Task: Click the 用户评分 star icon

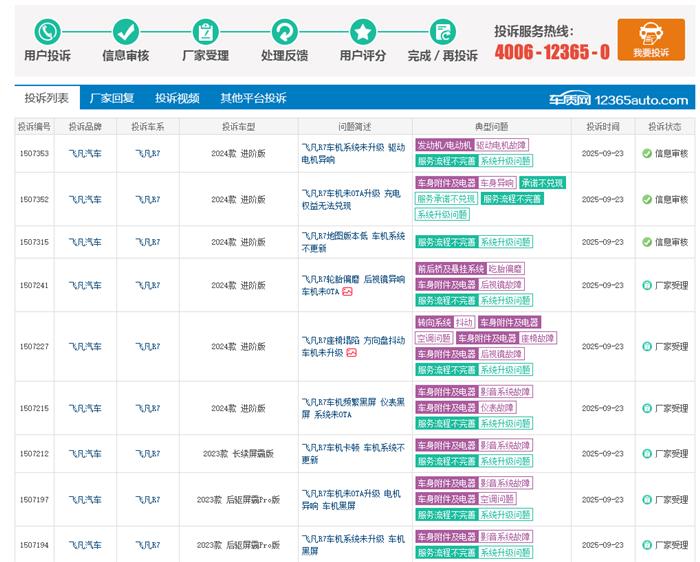Action: pyautogui.click(x=362, y=31)
